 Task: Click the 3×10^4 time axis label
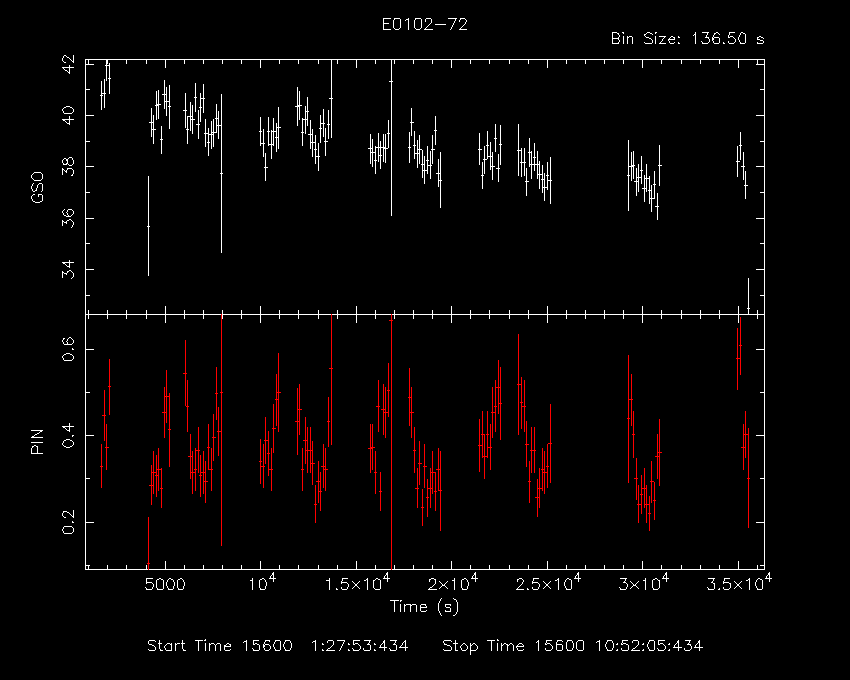(644, 582)
